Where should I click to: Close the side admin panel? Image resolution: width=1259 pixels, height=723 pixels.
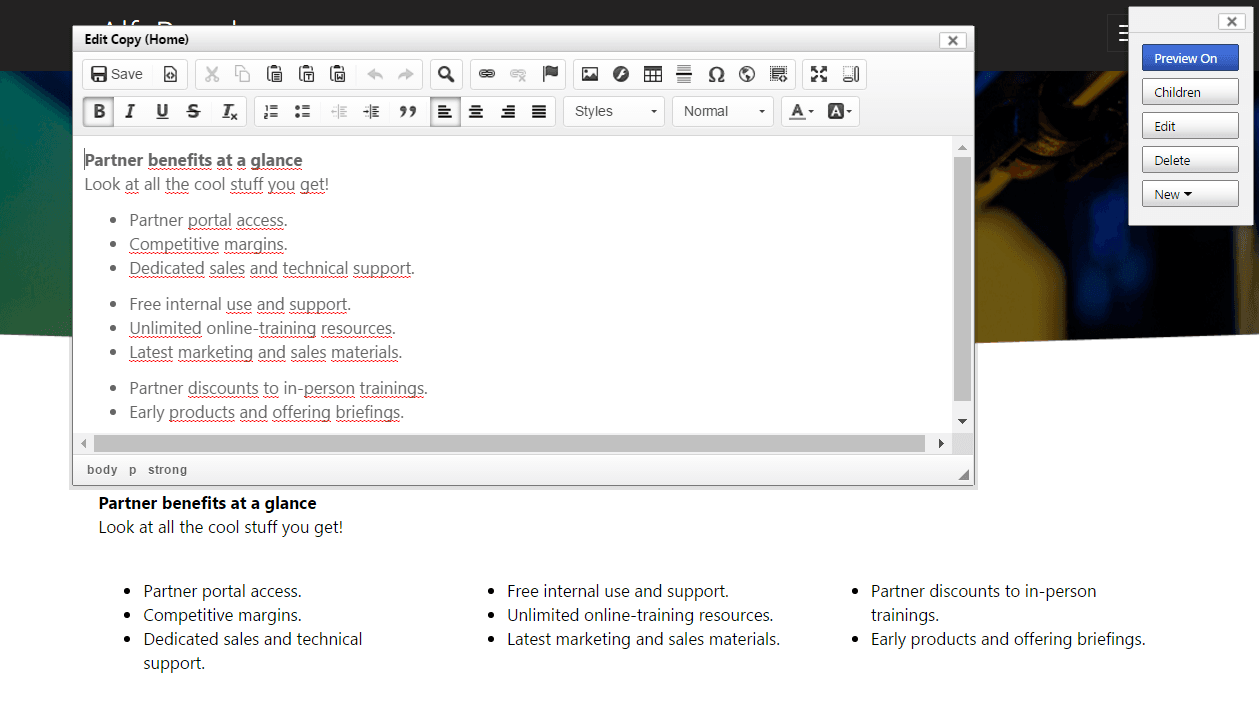coord(1232,22)
